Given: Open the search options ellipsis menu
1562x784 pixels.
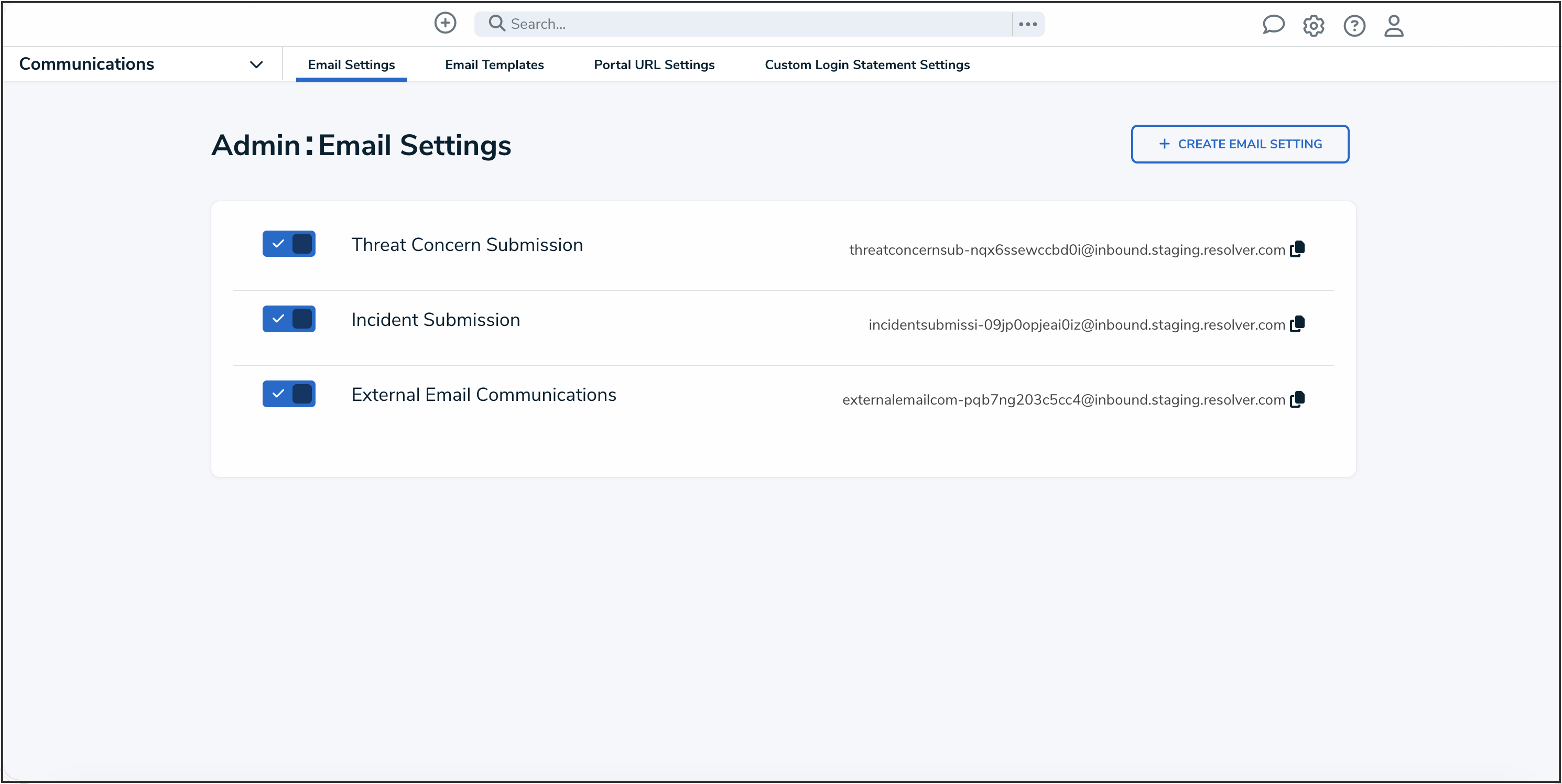Looking at the screenshot, I should tap(1028, 24).
